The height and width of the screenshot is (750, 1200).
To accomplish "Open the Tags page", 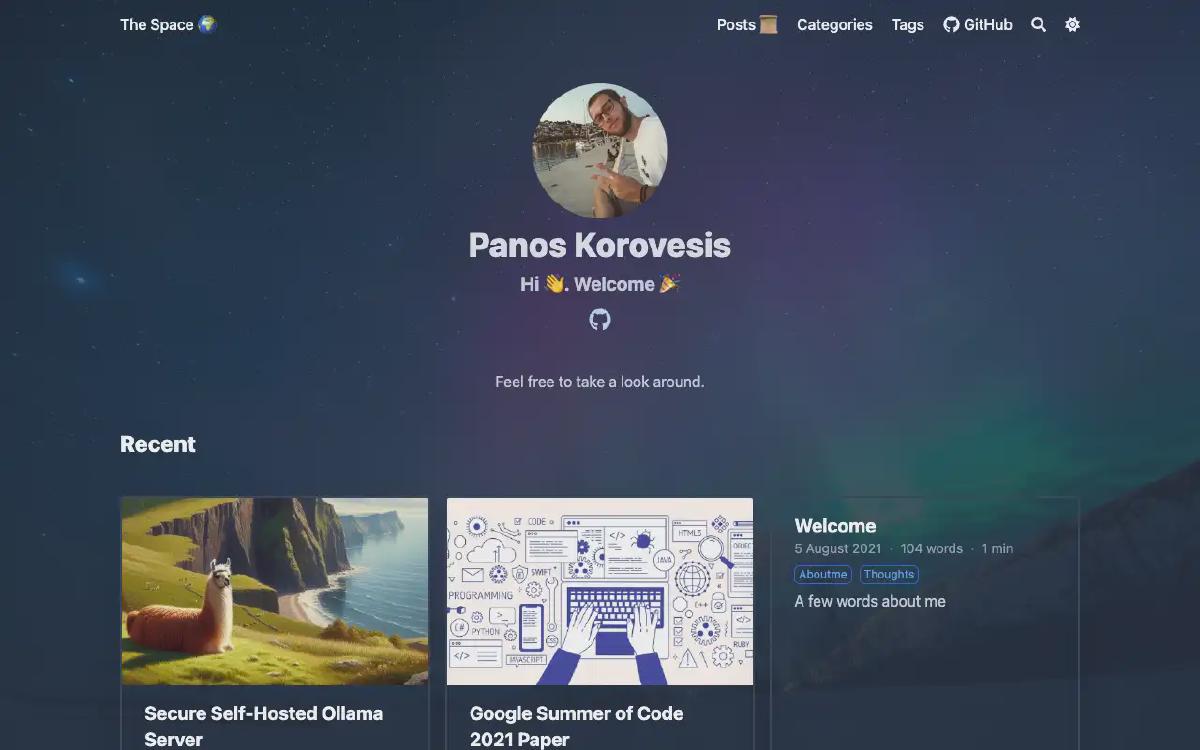I will tap(907, 25).
